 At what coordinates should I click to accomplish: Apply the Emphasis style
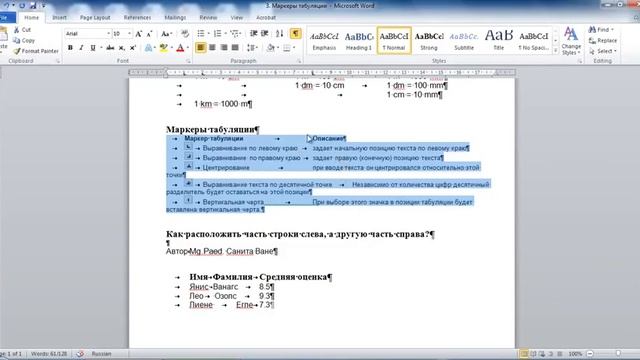[324, 41]
